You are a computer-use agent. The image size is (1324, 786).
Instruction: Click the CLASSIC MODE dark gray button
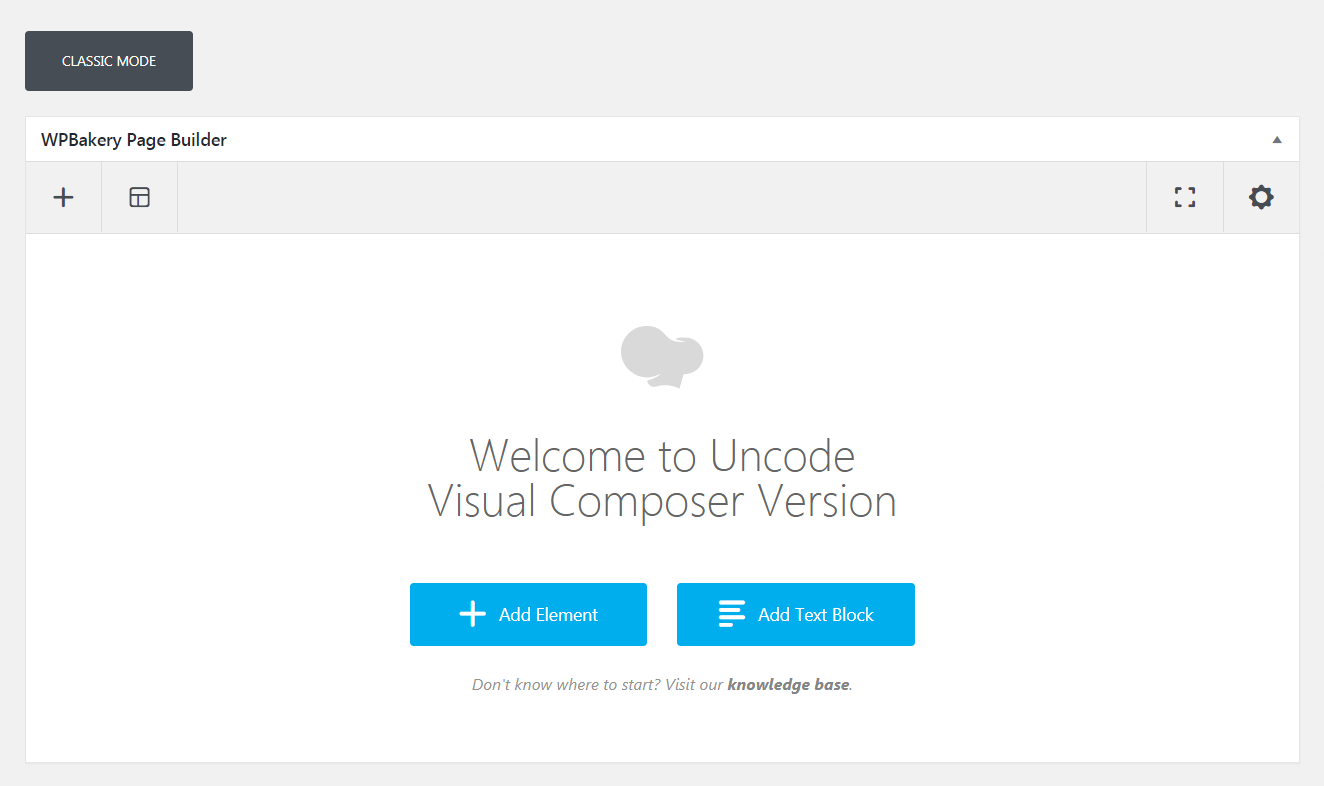tap(108, 60)
